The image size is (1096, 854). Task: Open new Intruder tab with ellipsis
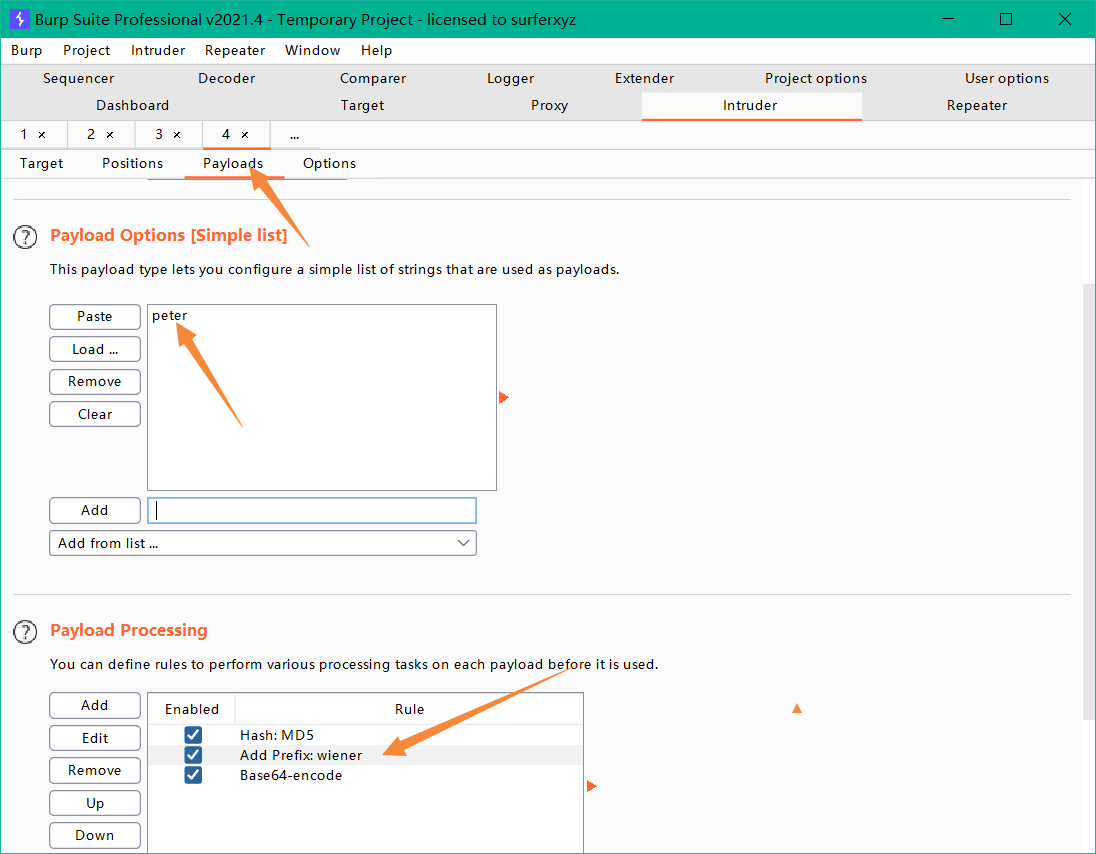pos(294,135)
